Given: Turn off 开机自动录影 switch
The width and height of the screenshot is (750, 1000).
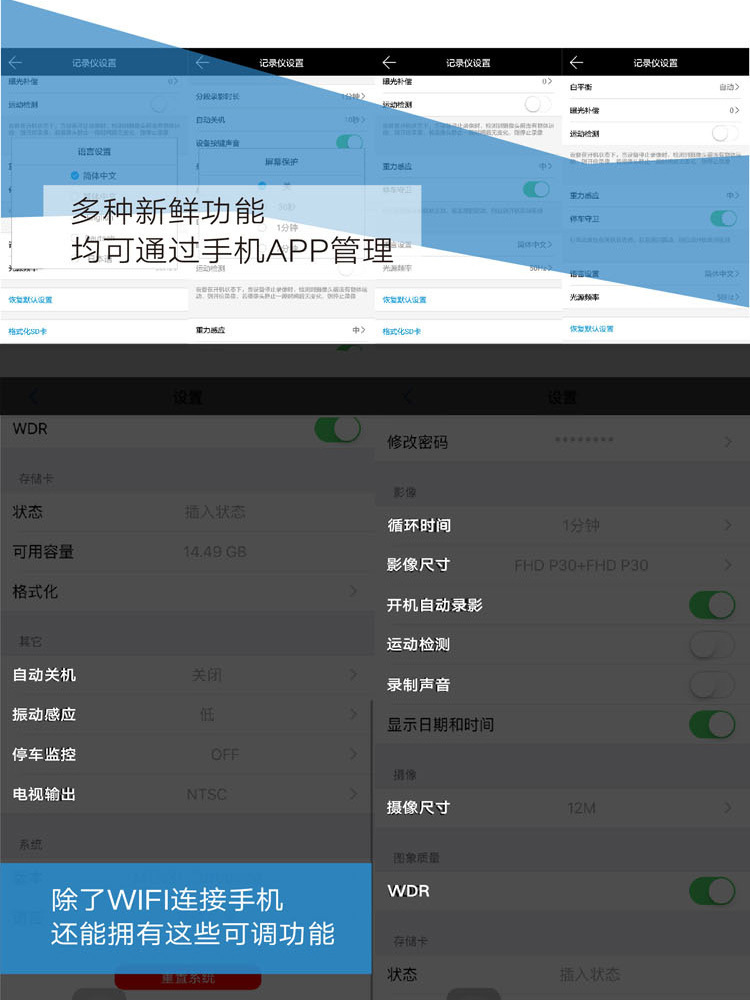Looking at the screenshot, I should tap(712, 605).
